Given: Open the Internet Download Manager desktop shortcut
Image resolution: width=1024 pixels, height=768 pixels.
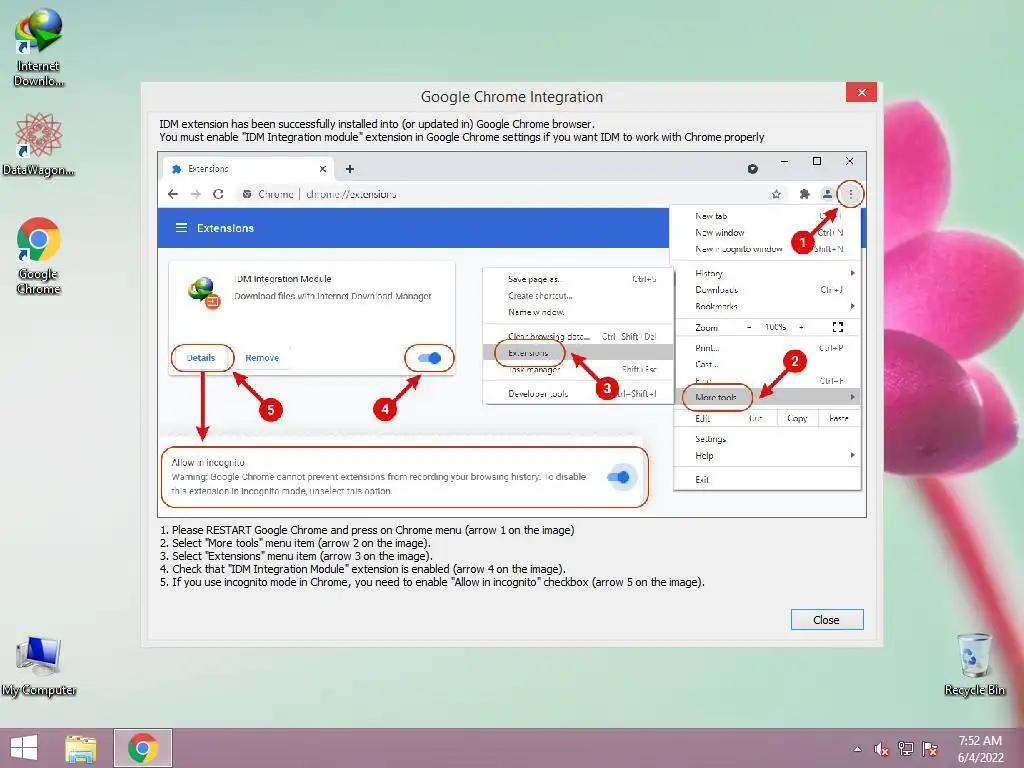Looking at the screenshot, I should (x=39, y=47).
